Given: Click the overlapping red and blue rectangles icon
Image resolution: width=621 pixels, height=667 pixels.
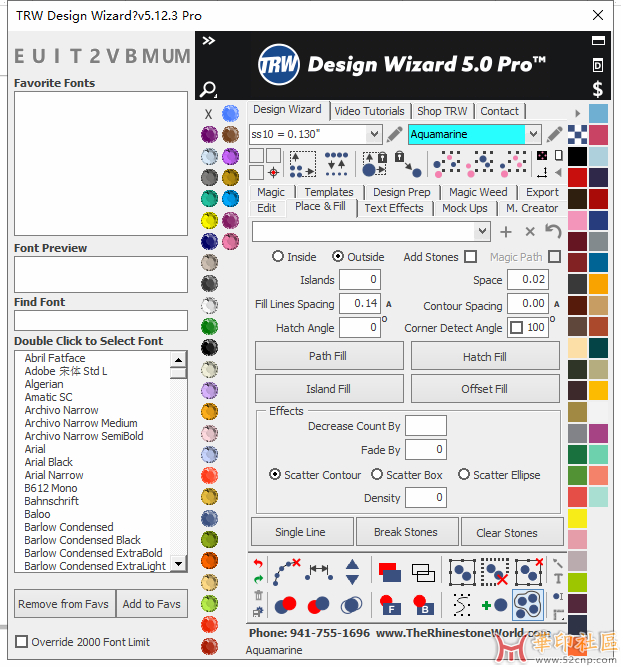Looking at the screenshot, I should tap(390, 572).
